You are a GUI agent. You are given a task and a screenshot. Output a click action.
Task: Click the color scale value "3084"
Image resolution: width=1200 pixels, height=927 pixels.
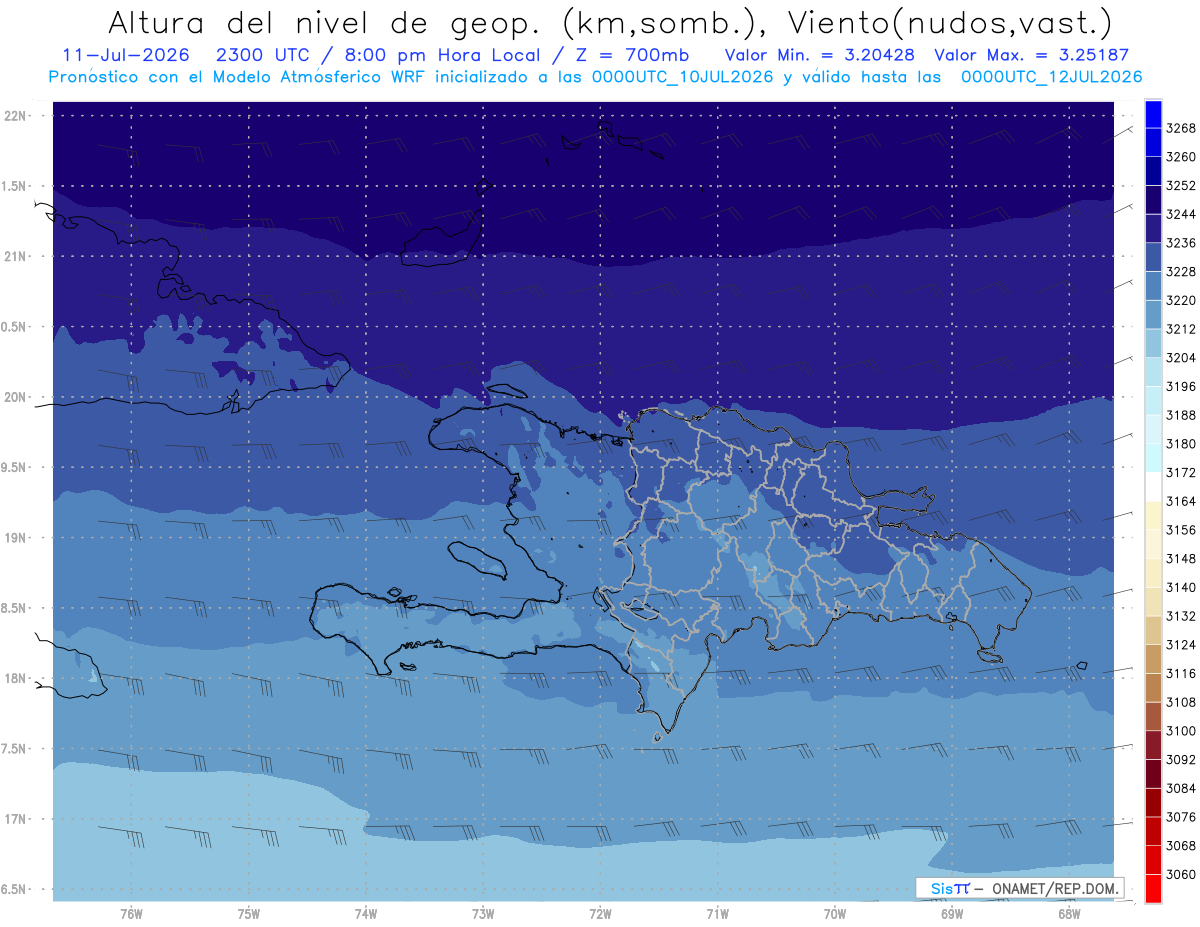click(x=1181, y=788)
